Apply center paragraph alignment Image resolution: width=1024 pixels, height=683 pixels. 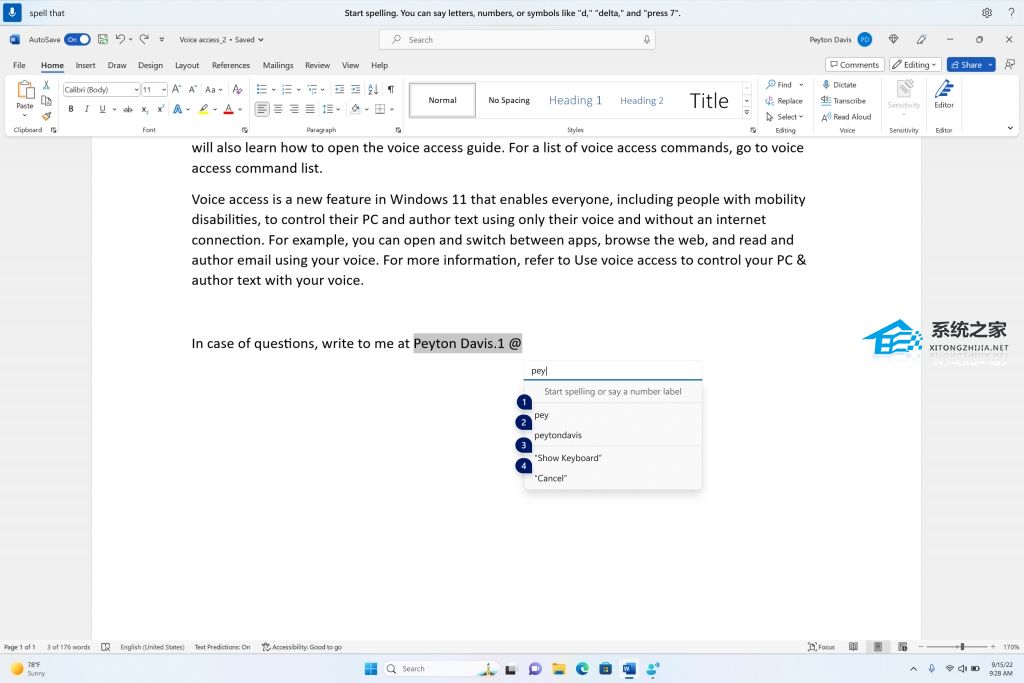(x=277, y=109)
